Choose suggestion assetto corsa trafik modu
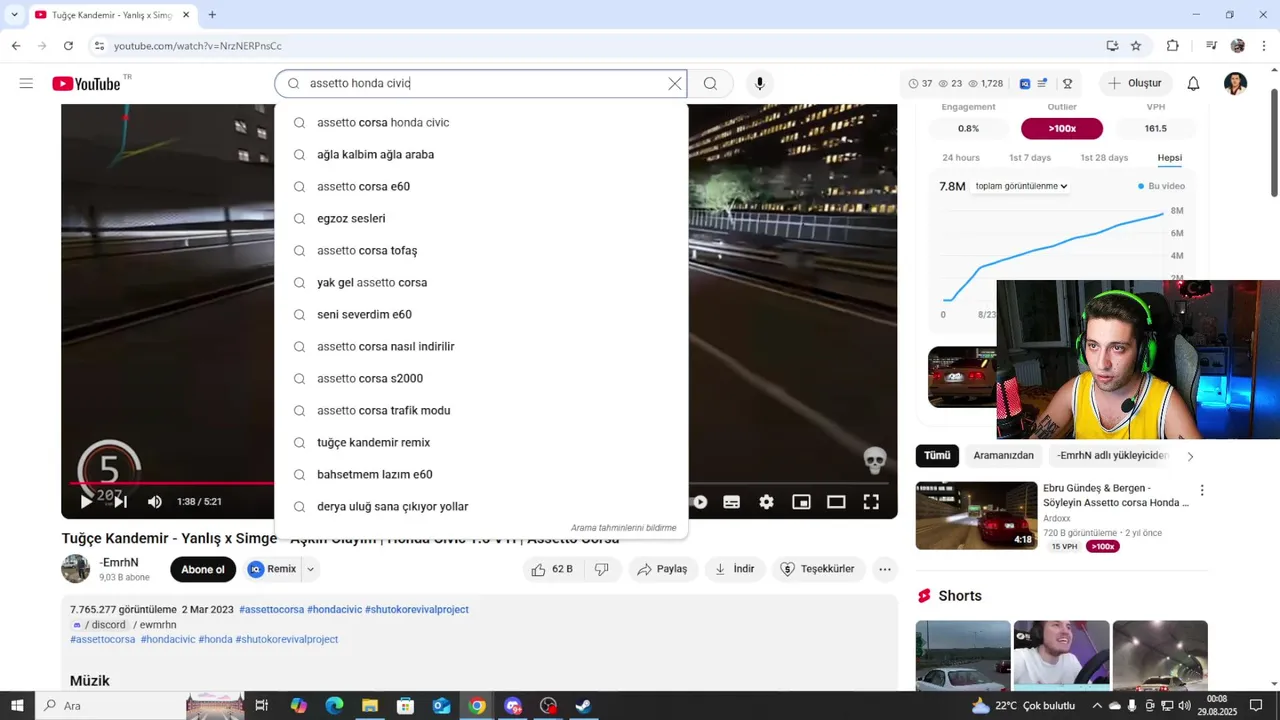1280x720 pixels. coord(481,411)
